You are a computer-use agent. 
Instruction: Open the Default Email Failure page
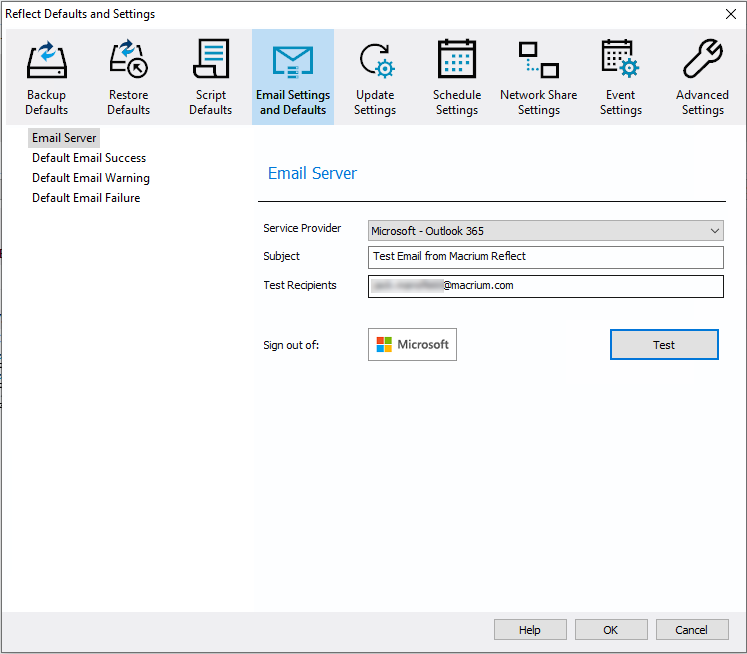86,198
